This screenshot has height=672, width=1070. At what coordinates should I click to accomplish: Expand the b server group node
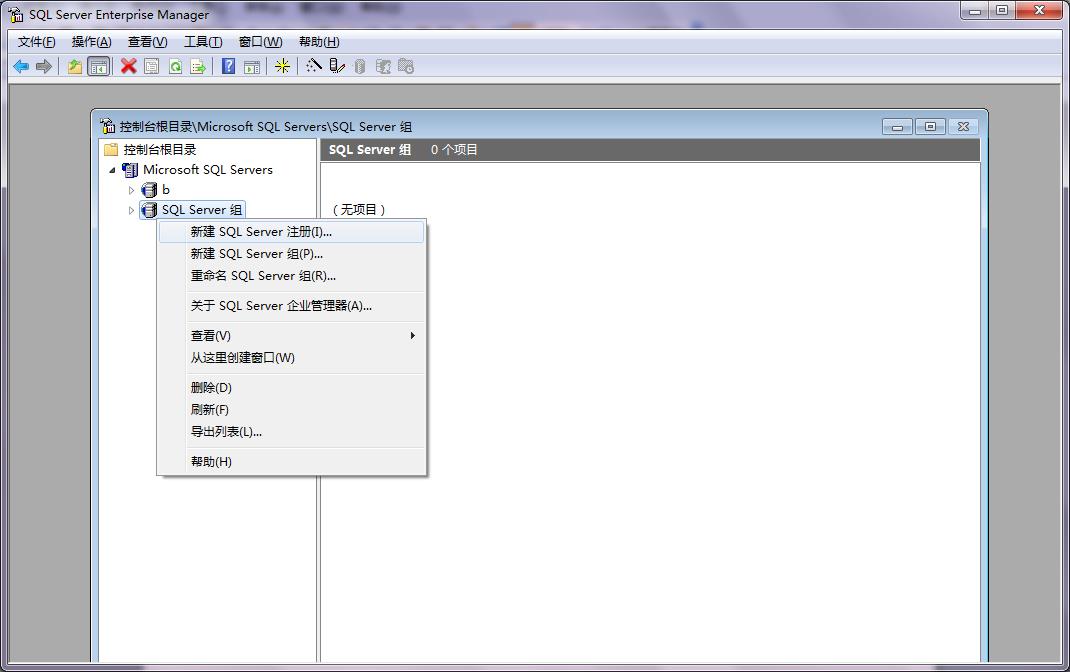(x=131, y=190)
